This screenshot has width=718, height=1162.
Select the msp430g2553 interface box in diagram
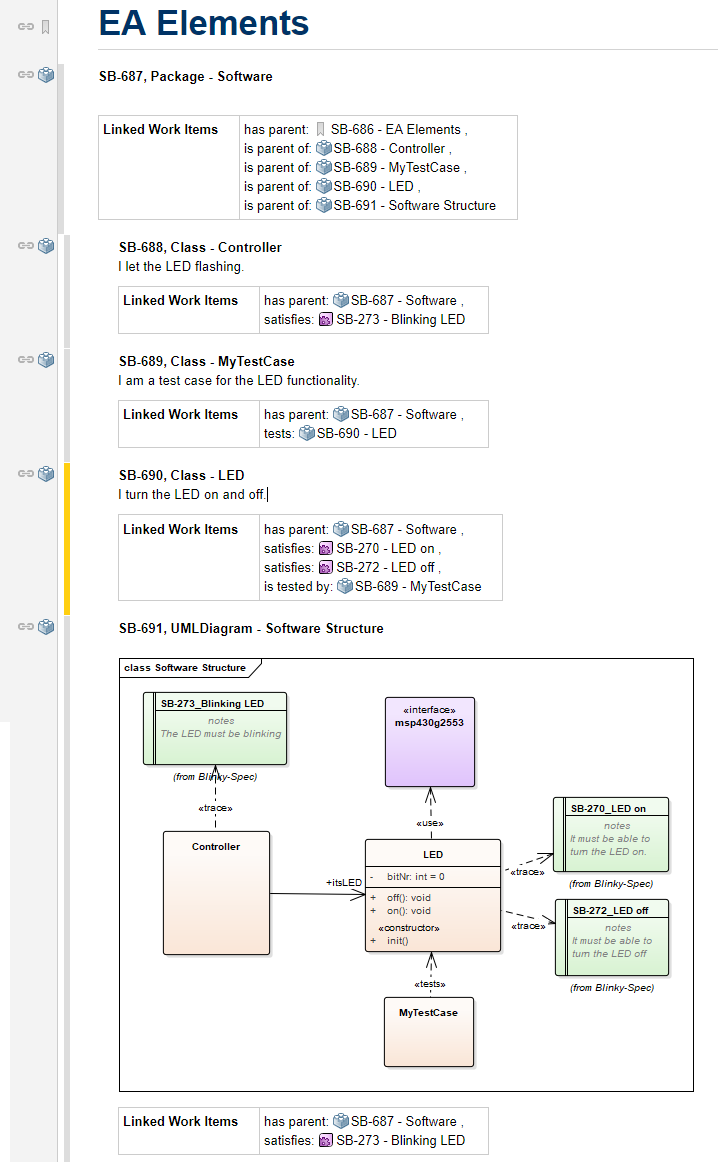[430, 742]
